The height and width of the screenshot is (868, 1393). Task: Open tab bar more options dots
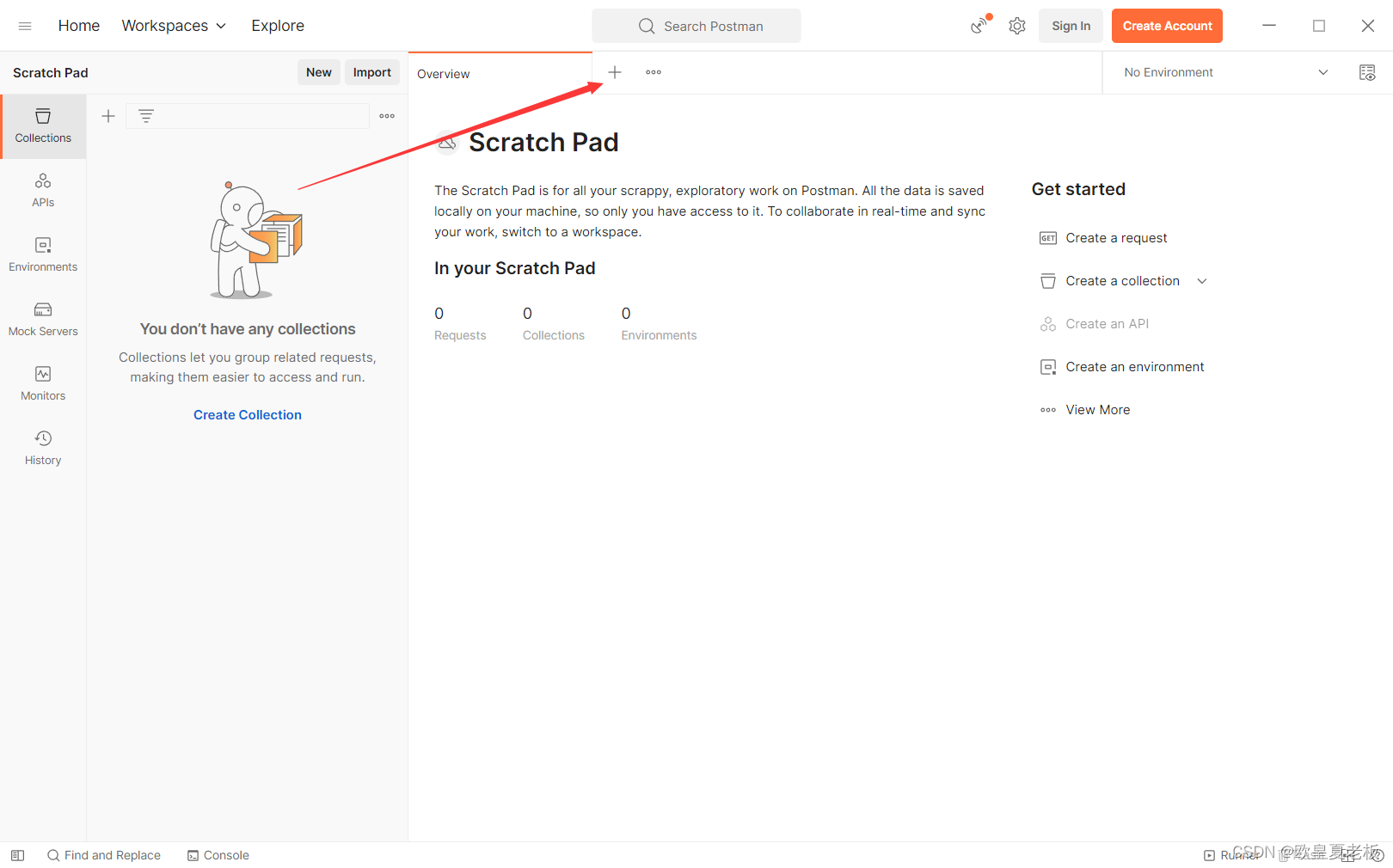click(654, 72)
